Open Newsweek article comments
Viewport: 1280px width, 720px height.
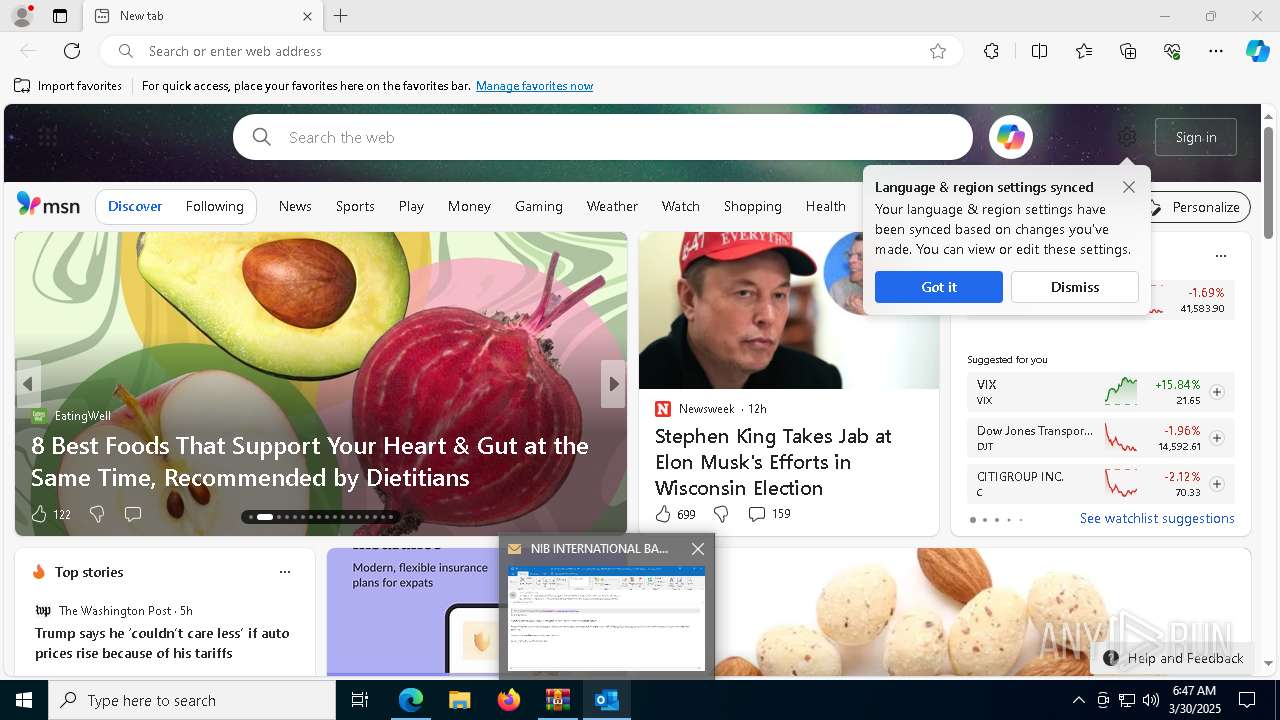[769, 514]
